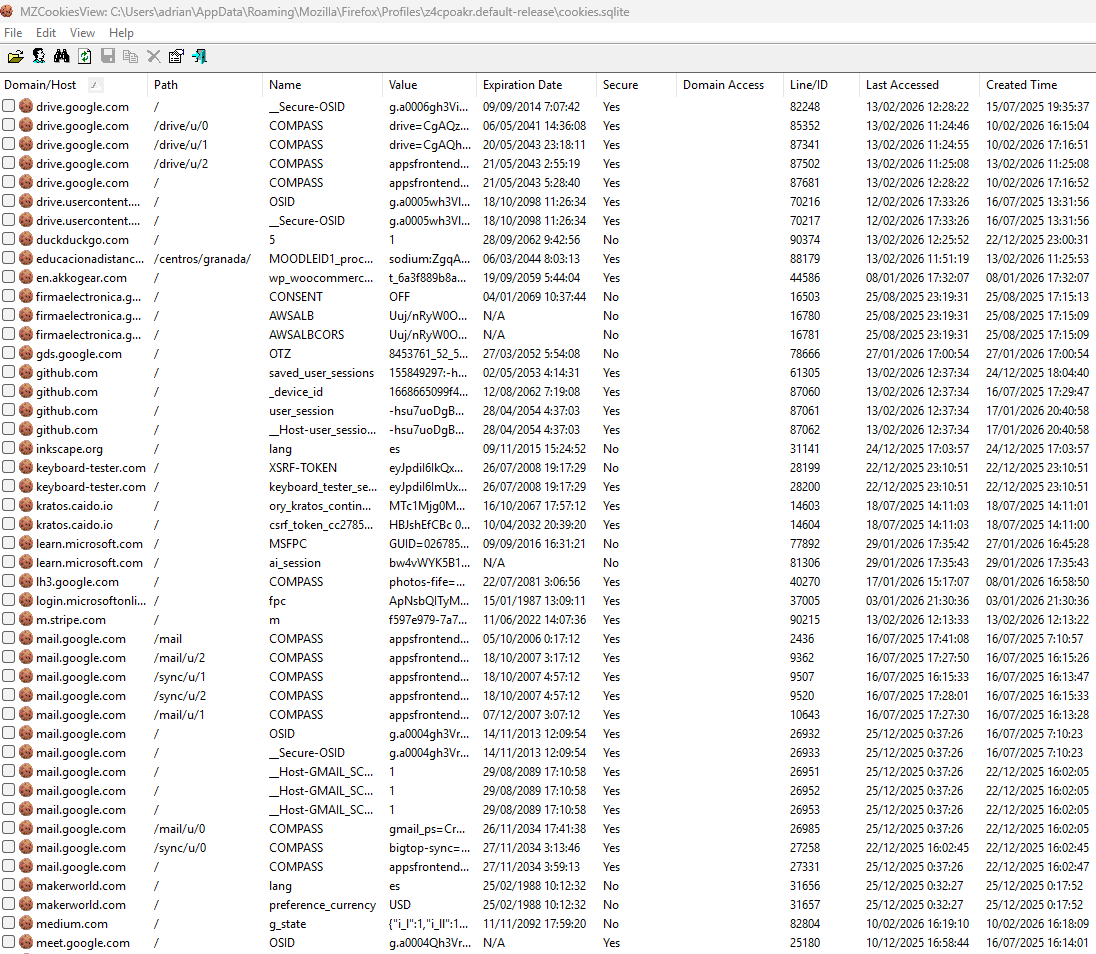The width and height of the screenshot is (1096, 954).
Task: Click the exit door toolbar icon
Action: pyautogui.click(x=199, y=57)
